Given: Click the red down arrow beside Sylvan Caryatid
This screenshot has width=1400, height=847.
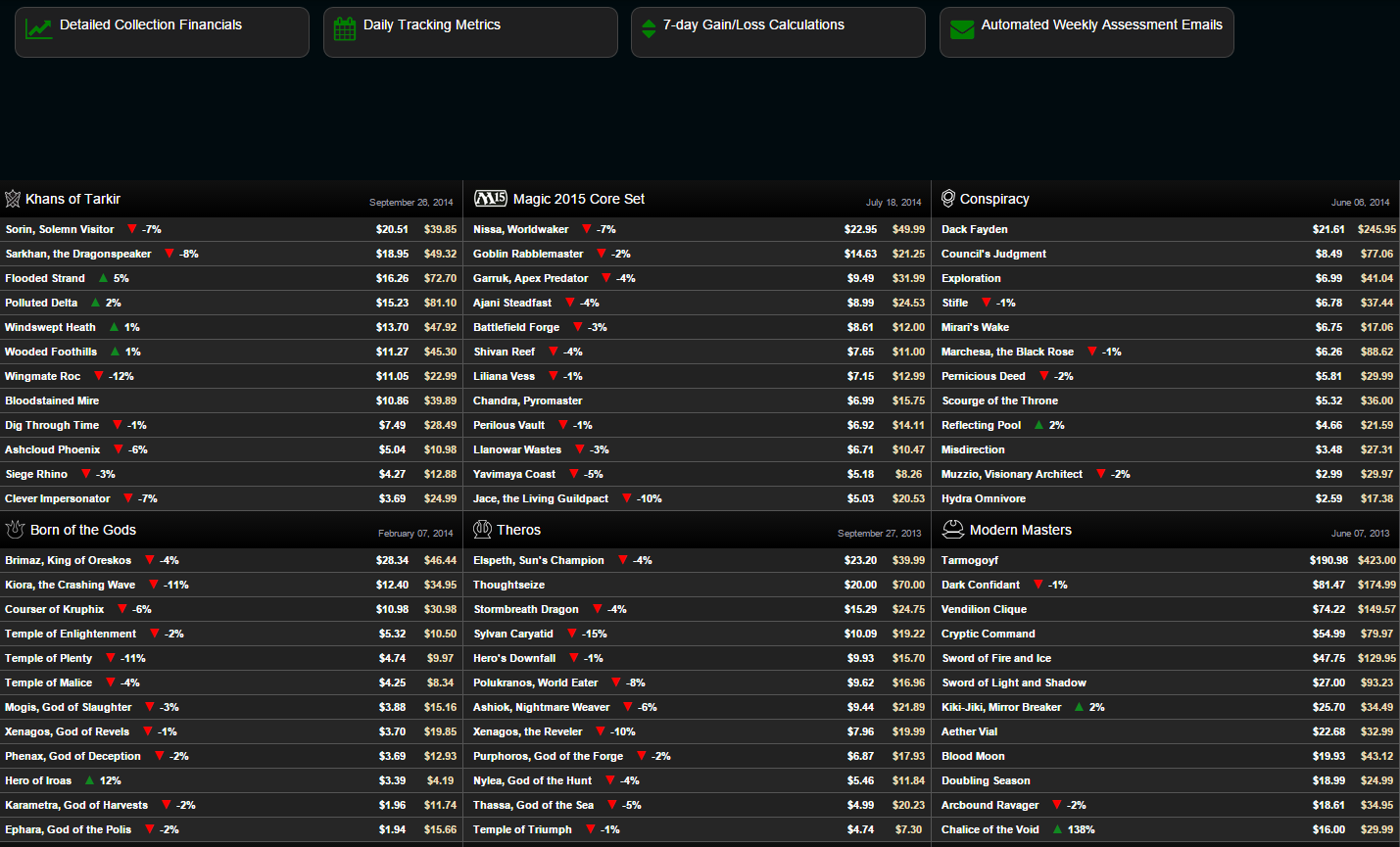Looking at the screenshot, I should pyautogui.click(x=571, y=634).
